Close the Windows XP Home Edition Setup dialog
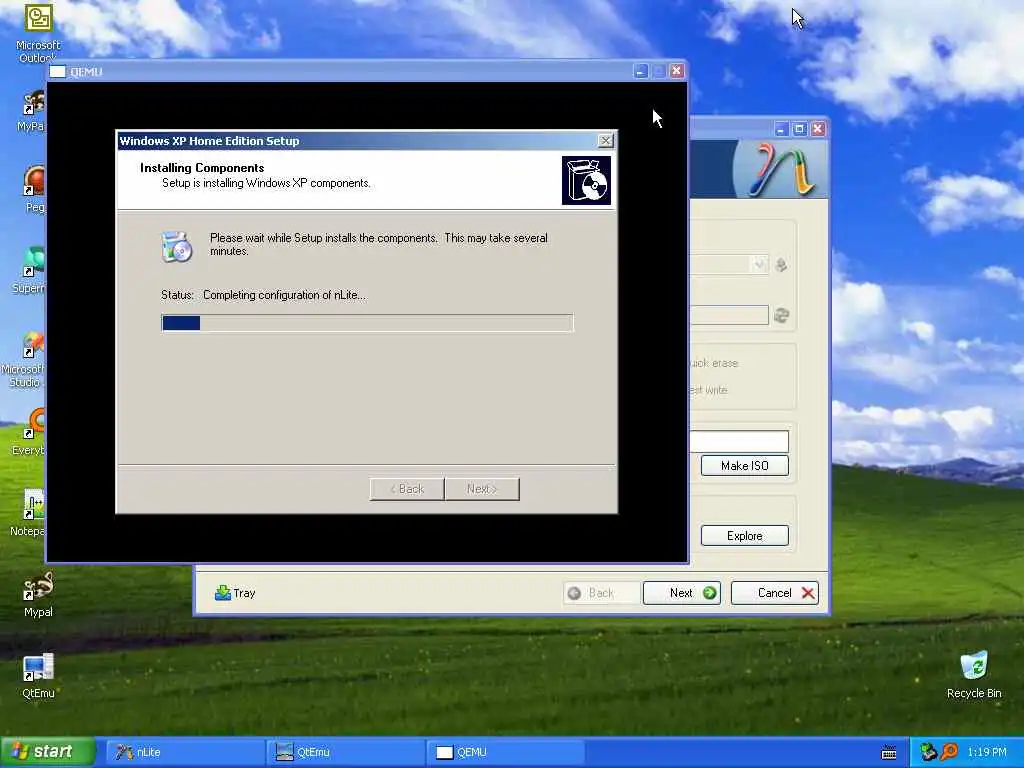The width and height of the screenshot is (1024, 768). coord(605,140)
